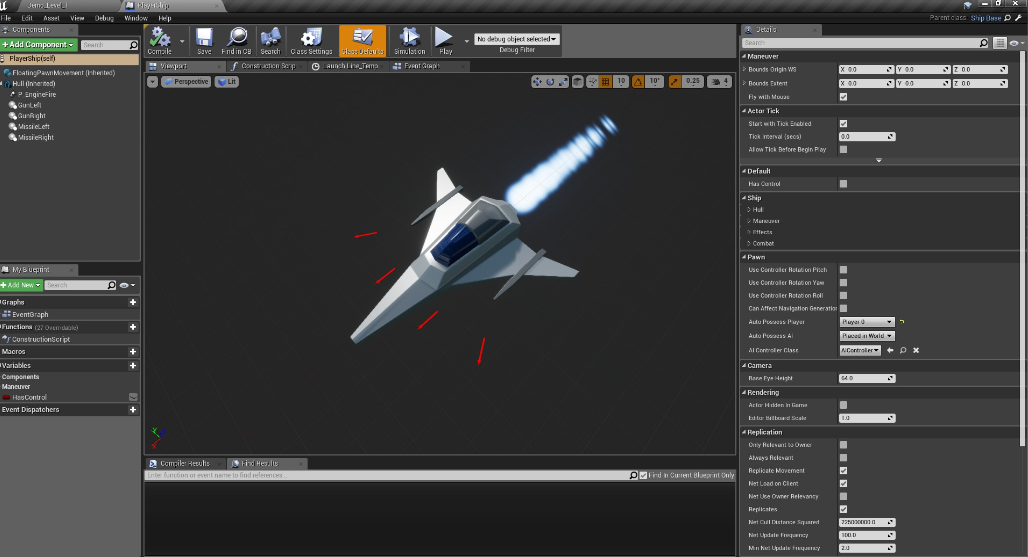Enable Actor Hidden In Game checkbox

[843, 405]
